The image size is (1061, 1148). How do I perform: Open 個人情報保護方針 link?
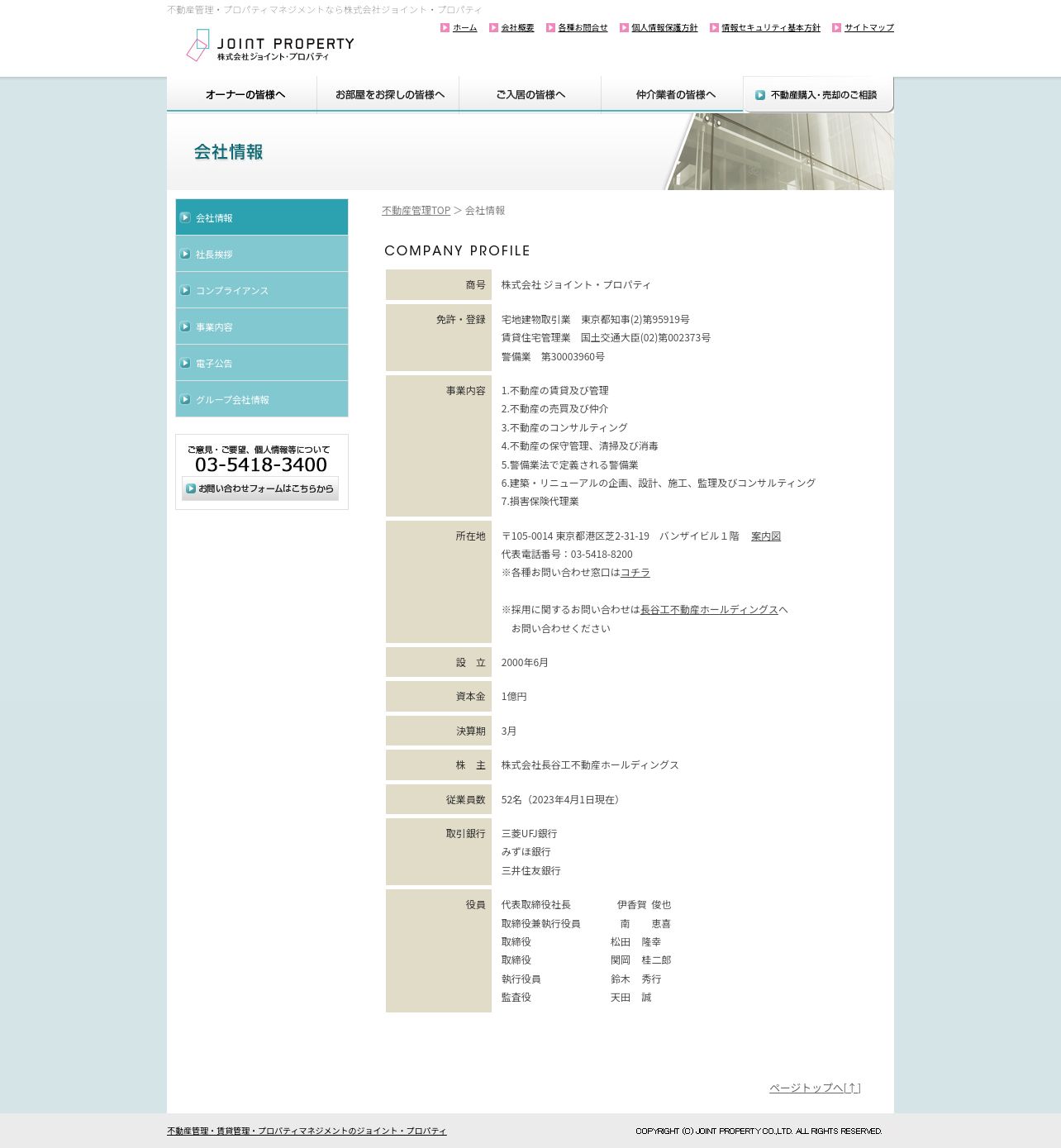pos(664,28)
